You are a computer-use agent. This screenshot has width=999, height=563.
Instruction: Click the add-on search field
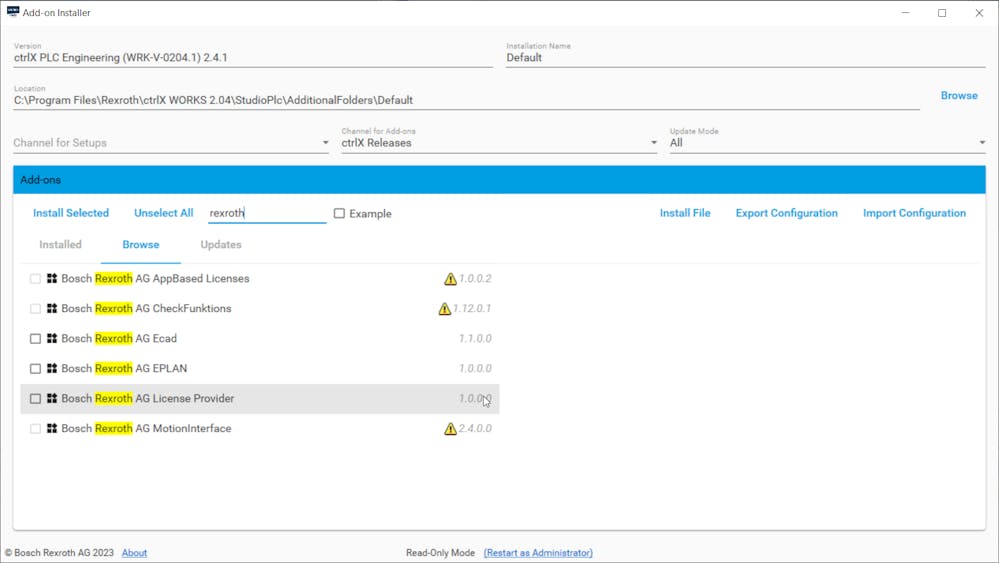266,213
